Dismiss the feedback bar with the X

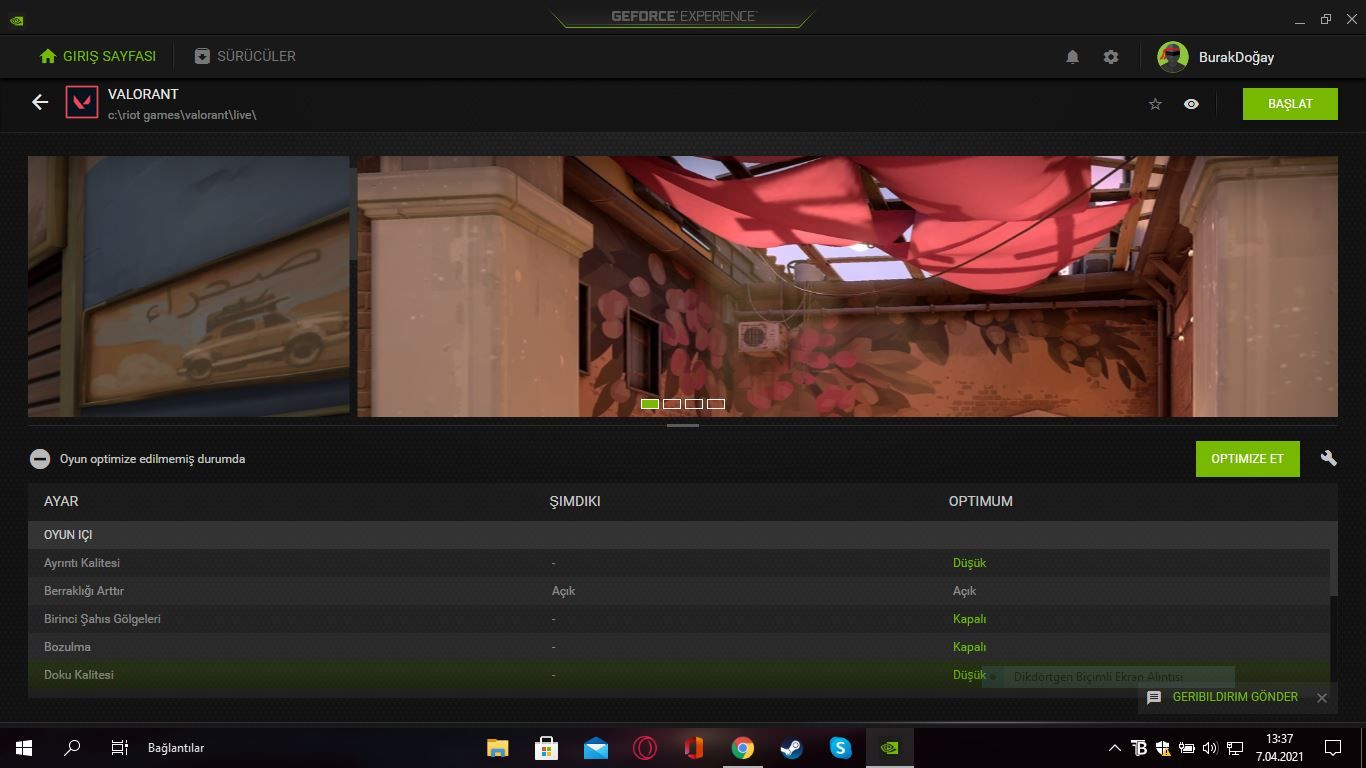pos(1322,698)
